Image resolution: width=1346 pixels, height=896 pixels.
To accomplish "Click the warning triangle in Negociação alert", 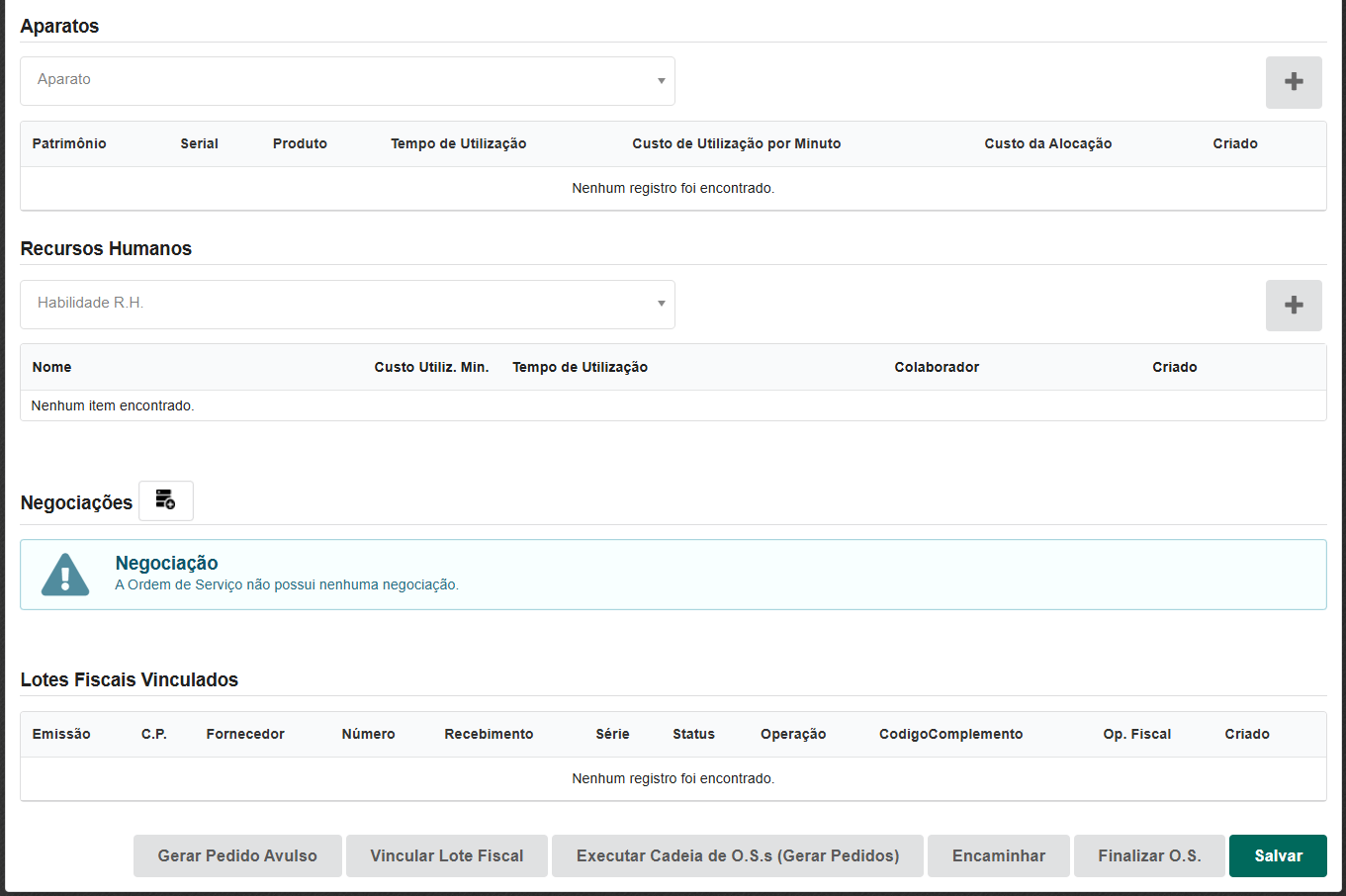I will pyautogui.click(x=65, y=575).
